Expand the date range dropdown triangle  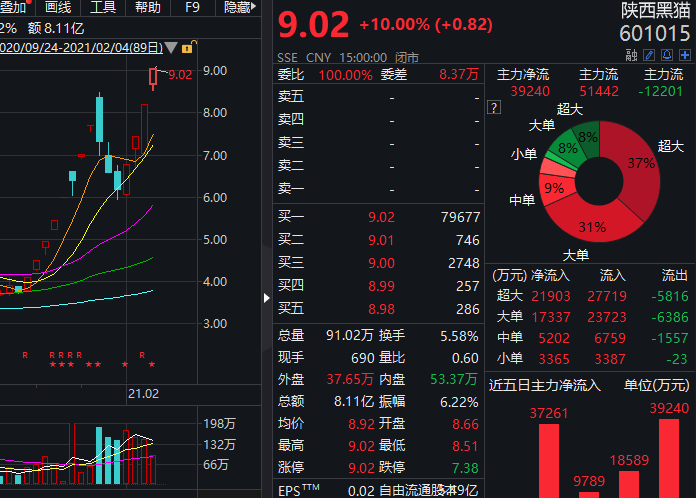click(170, 48)
